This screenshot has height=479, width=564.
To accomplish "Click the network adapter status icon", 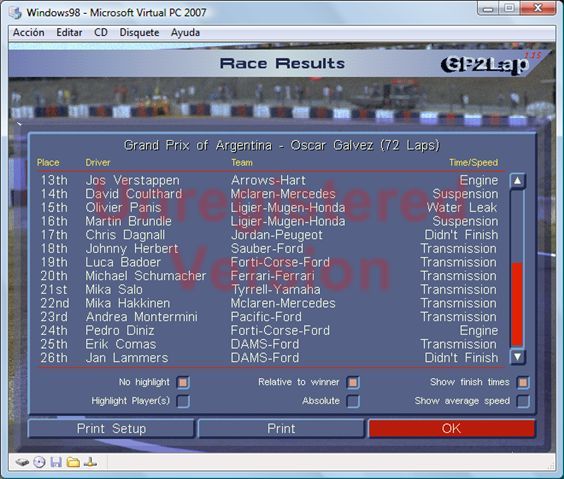I will [x=90, y=462].
